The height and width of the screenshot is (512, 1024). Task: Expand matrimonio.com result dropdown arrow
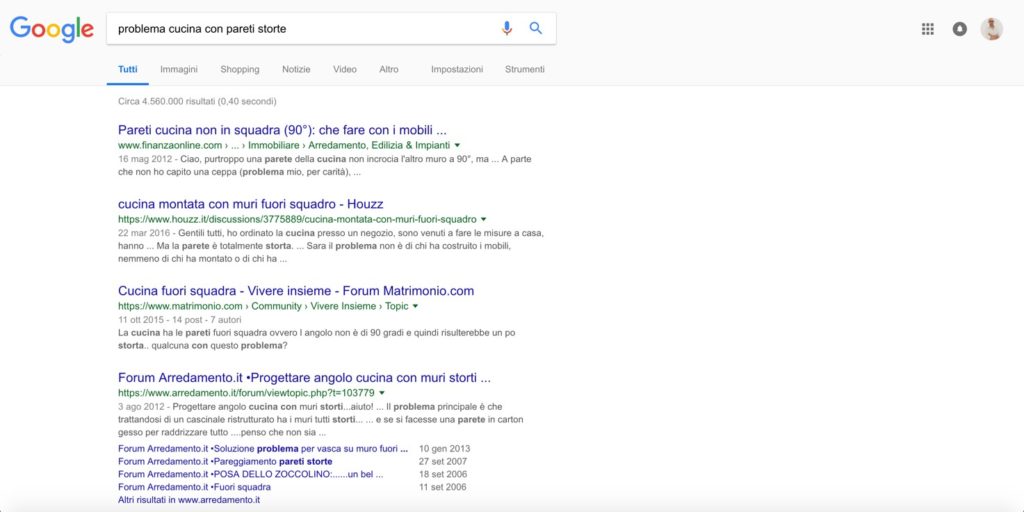pyautogui.click(x=415, y=306)
